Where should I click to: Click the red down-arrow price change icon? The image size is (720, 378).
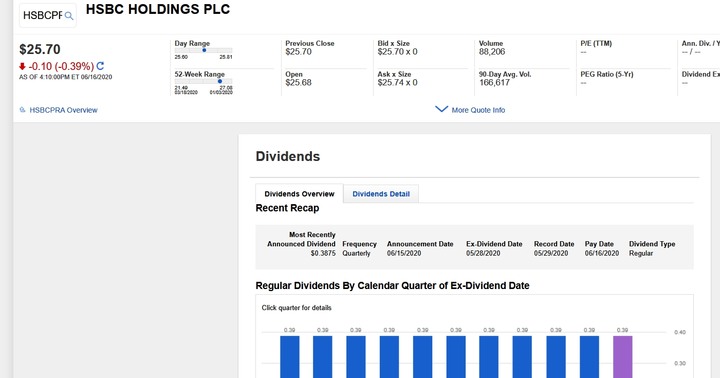click(x=22, y=67)
